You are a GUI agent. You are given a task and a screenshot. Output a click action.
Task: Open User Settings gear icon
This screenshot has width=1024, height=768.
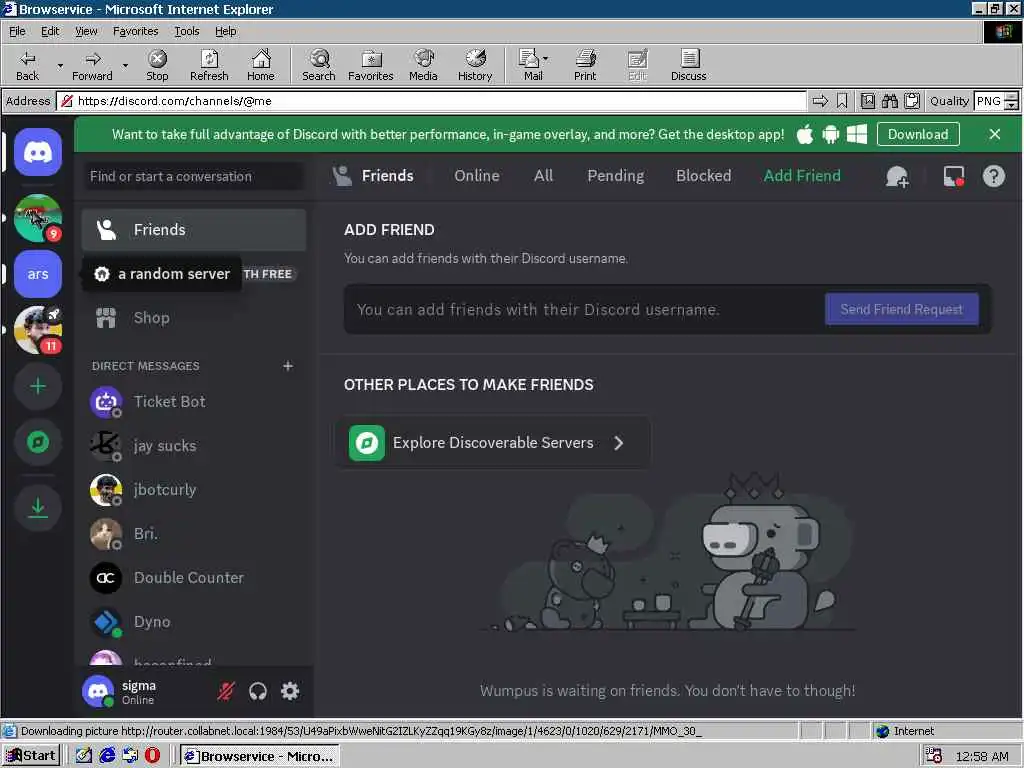[290, 691]
